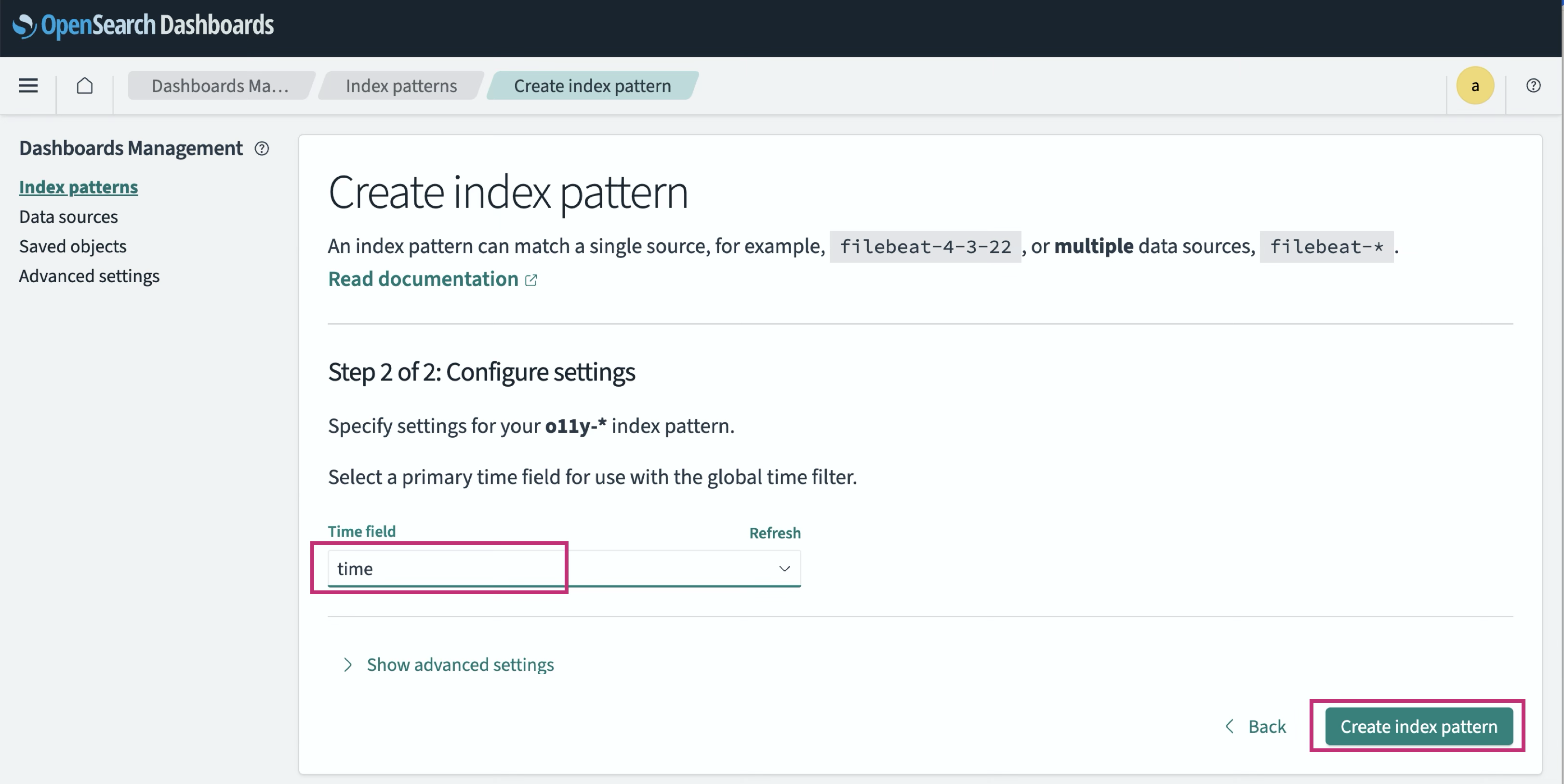Click the 'Create index pattern' page title

[x=508, y=192]
